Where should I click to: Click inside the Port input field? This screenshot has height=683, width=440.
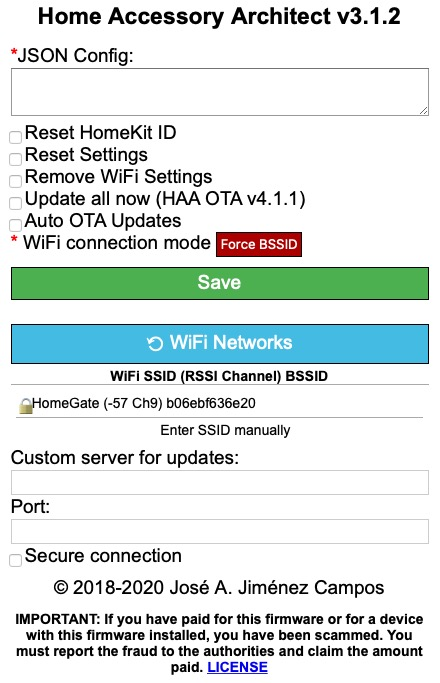pos(220,531)
